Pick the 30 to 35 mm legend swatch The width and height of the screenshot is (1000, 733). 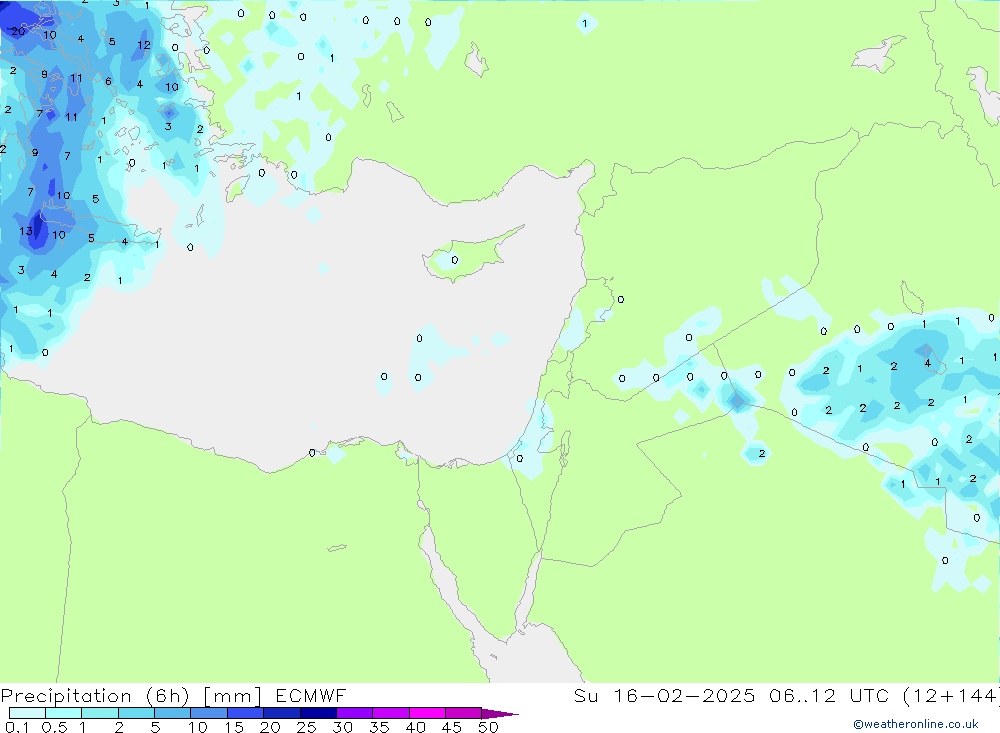[355, 713]
